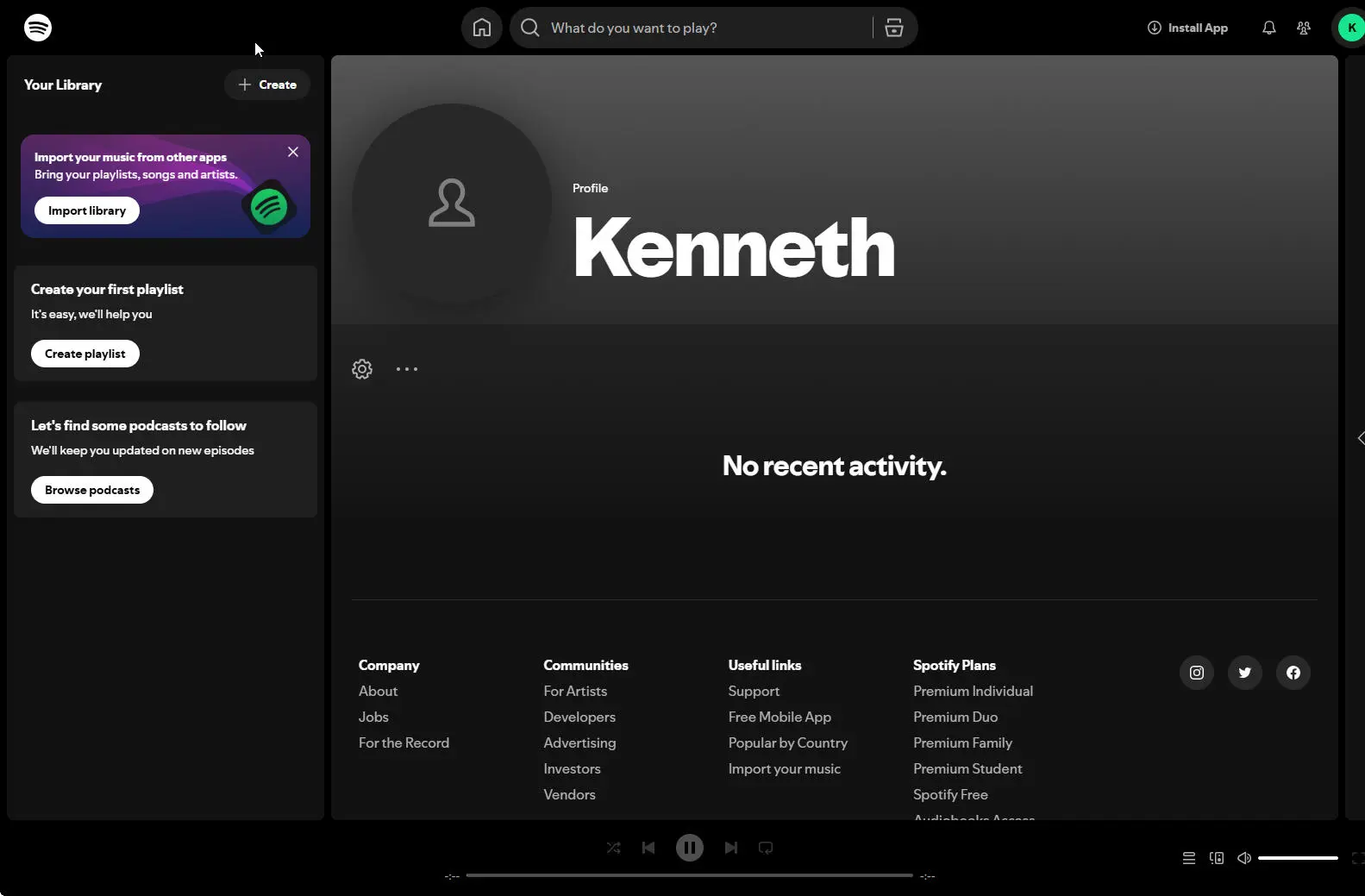This screenshot has width=1365, height=896.
Task: Open Spotify Instagram page
Action: (1197, 673)
